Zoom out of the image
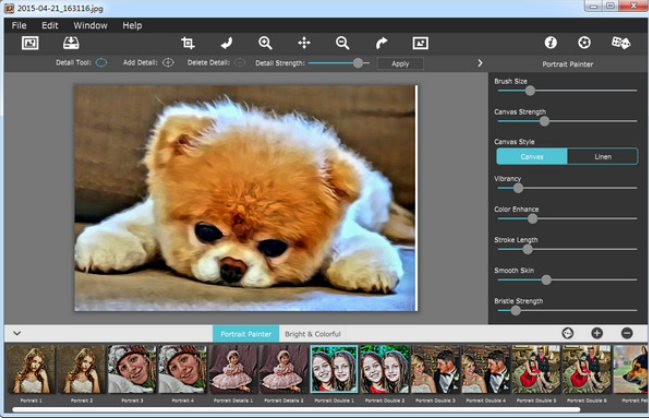Screen dimensions: 649x419 (342, 43)
